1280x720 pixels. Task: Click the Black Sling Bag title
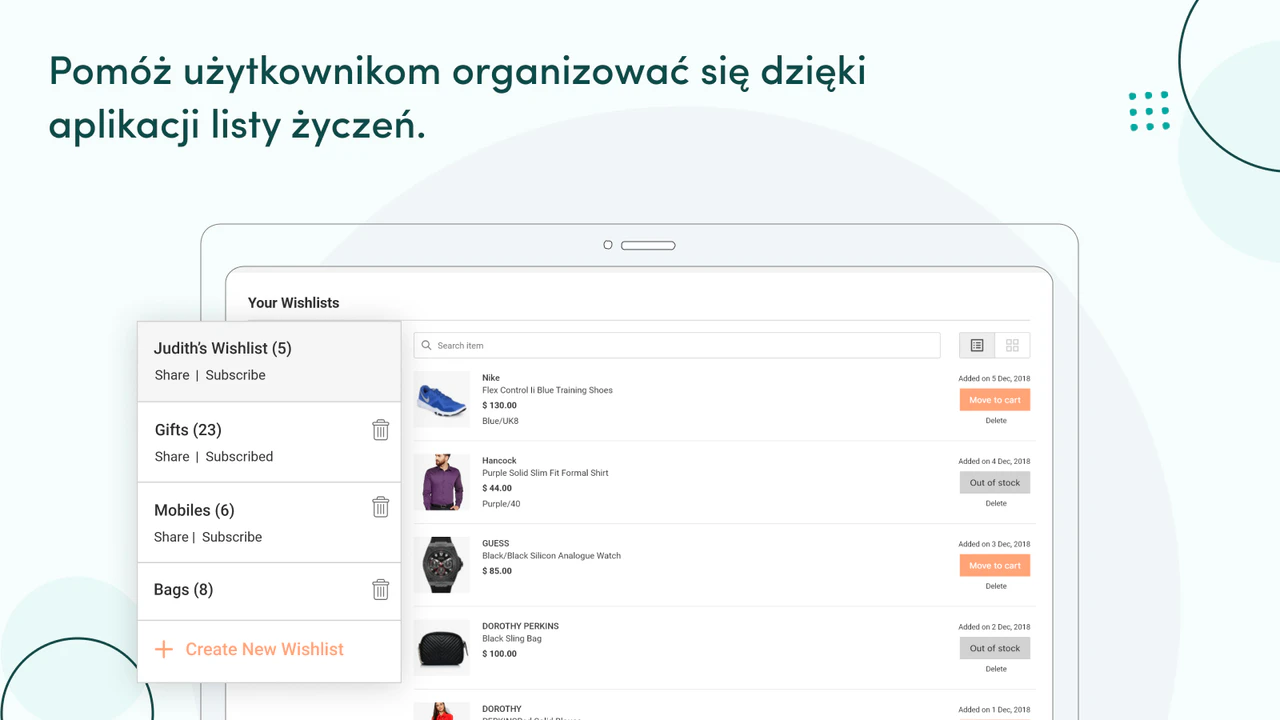point(512,639)
